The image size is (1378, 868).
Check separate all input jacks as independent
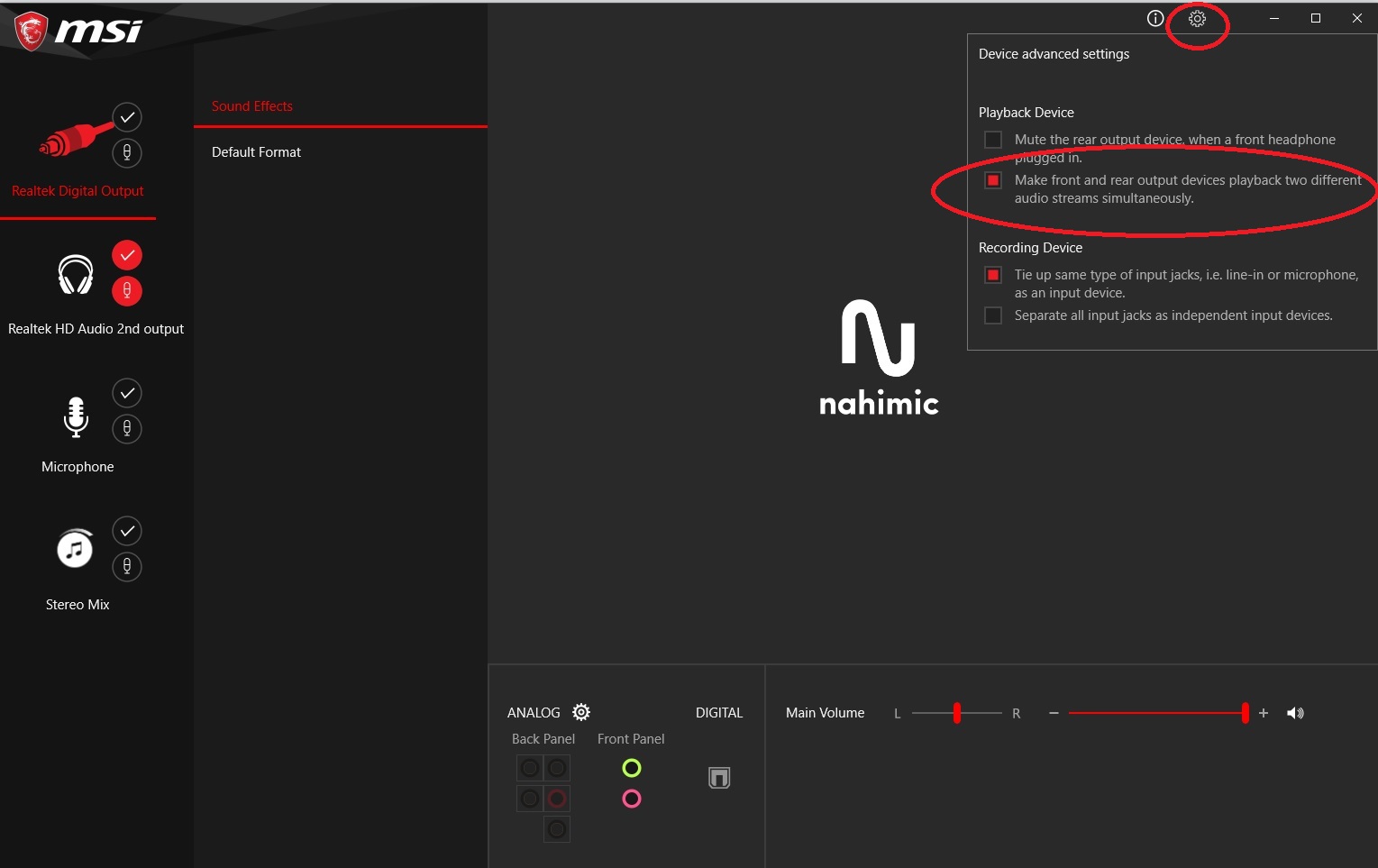point(993,315)
